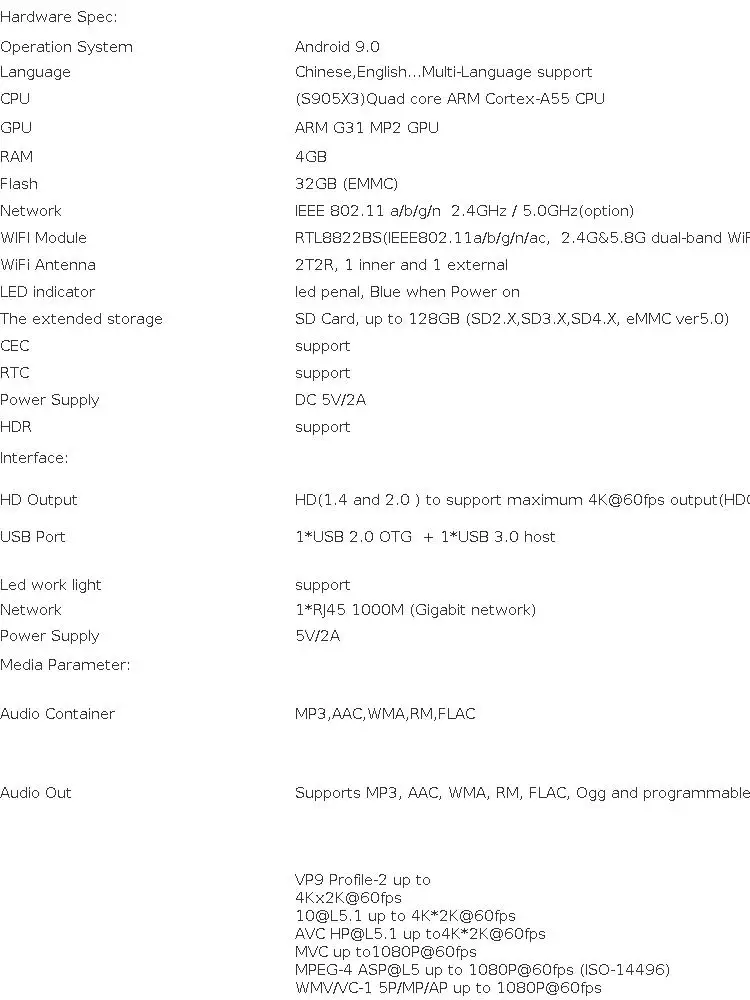Click the "Operation System" label
Image resolution: width=750 pixels, height=1000 pixels.
[66, 47]
